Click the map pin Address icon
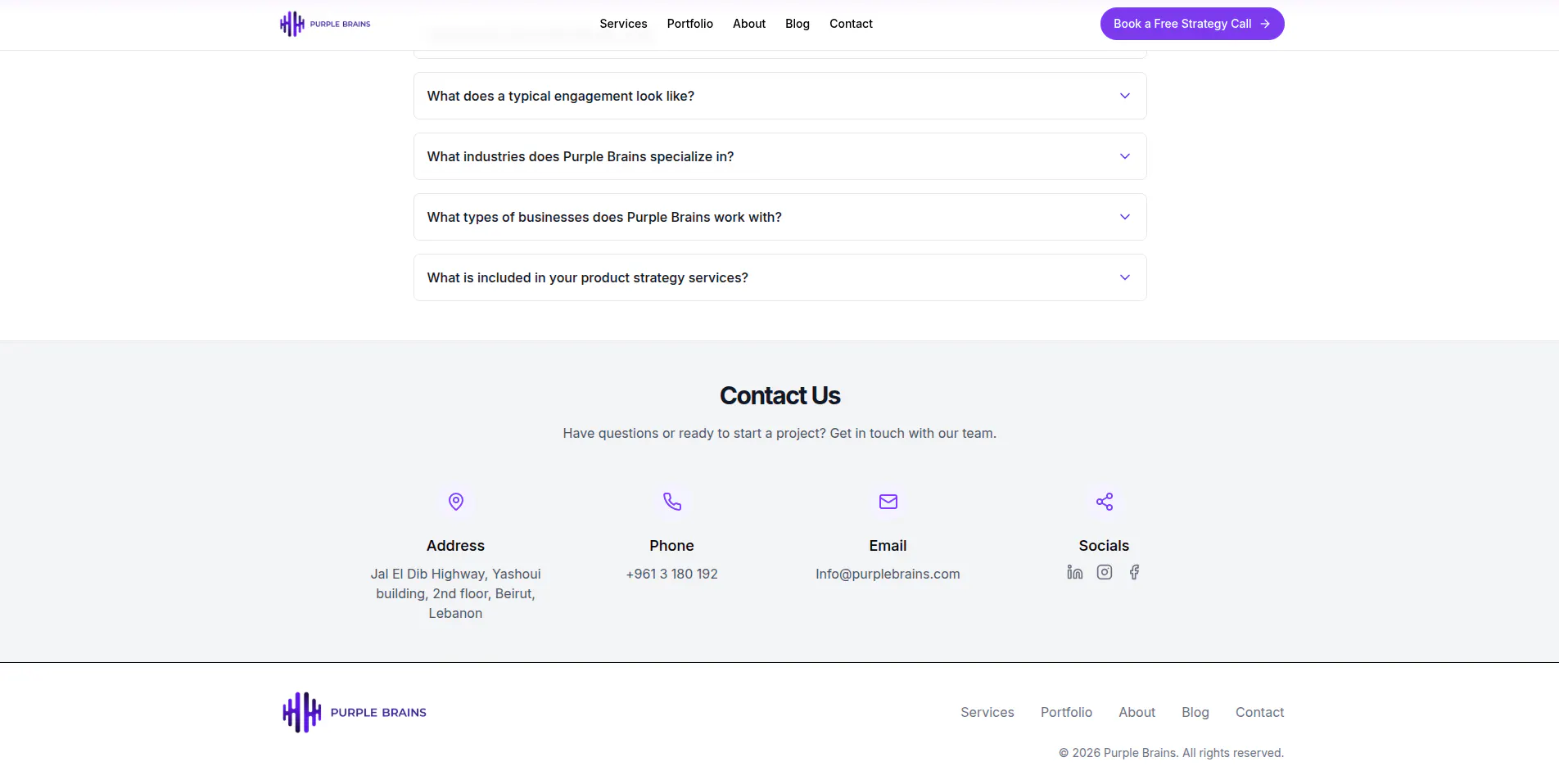The width and height of the screenshot is (1559, 784). (456, 502)
